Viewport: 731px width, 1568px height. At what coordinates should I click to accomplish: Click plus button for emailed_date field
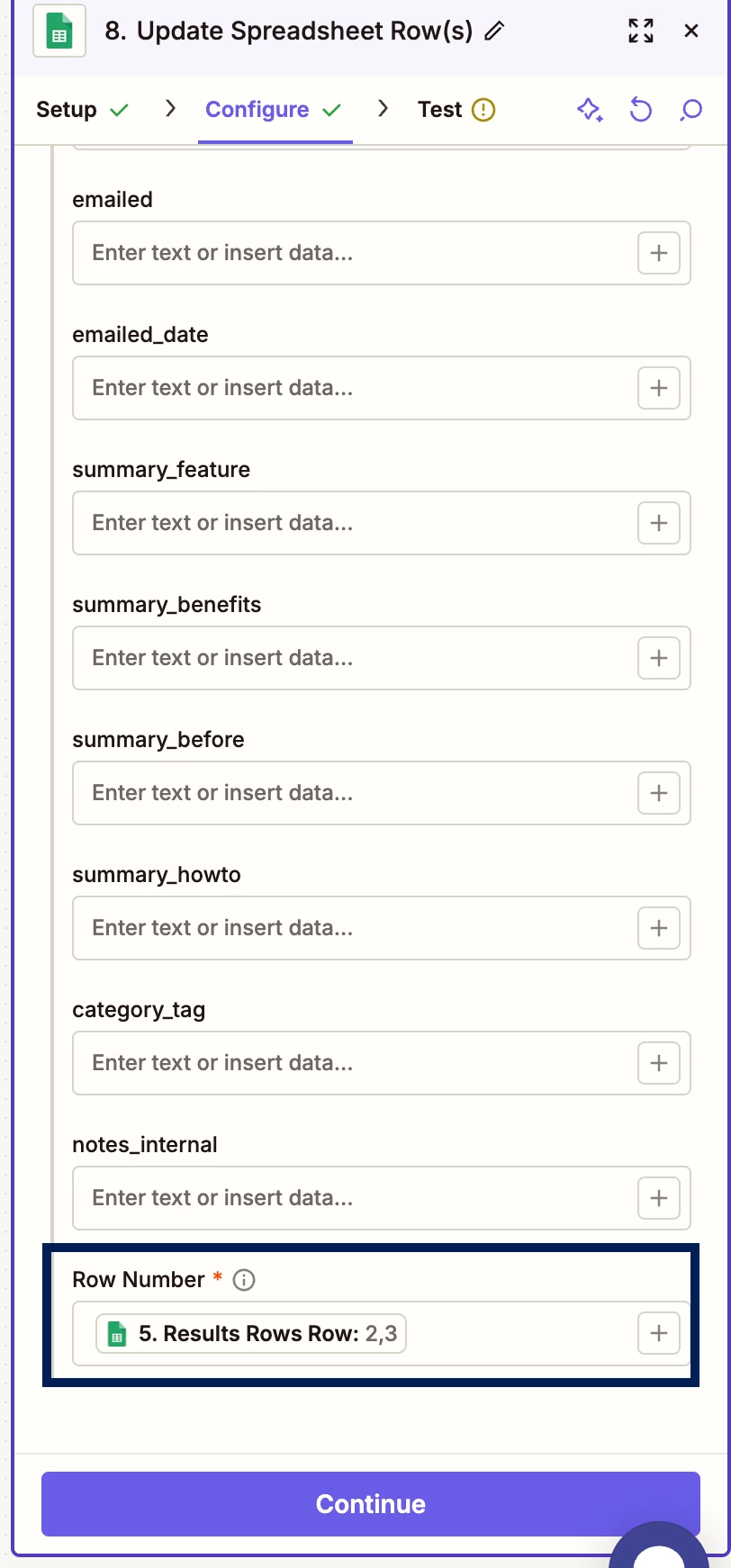click(x=658, y=388)
